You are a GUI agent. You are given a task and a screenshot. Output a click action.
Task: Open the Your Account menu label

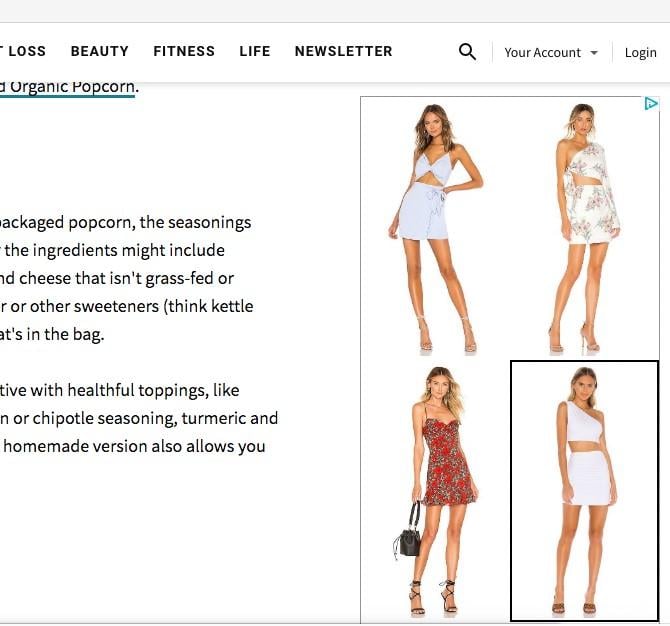click(x=542, y=53)
